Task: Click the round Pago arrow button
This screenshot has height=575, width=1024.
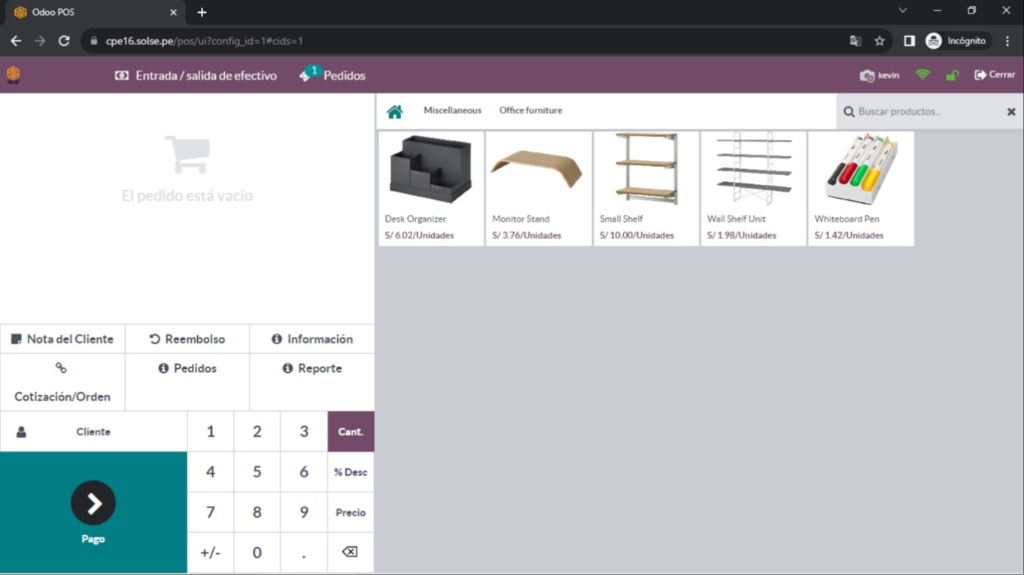Action: pyautogui.click(x=93, y=503)
